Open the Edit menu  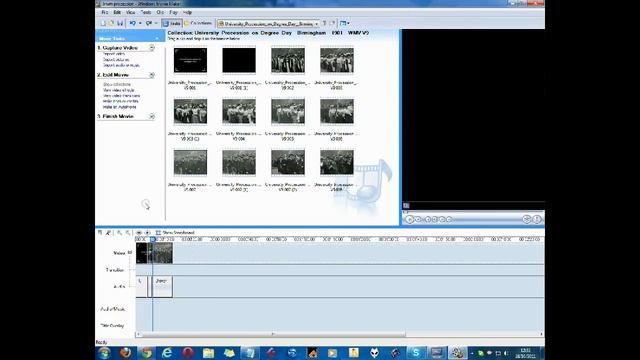point(117,13)
